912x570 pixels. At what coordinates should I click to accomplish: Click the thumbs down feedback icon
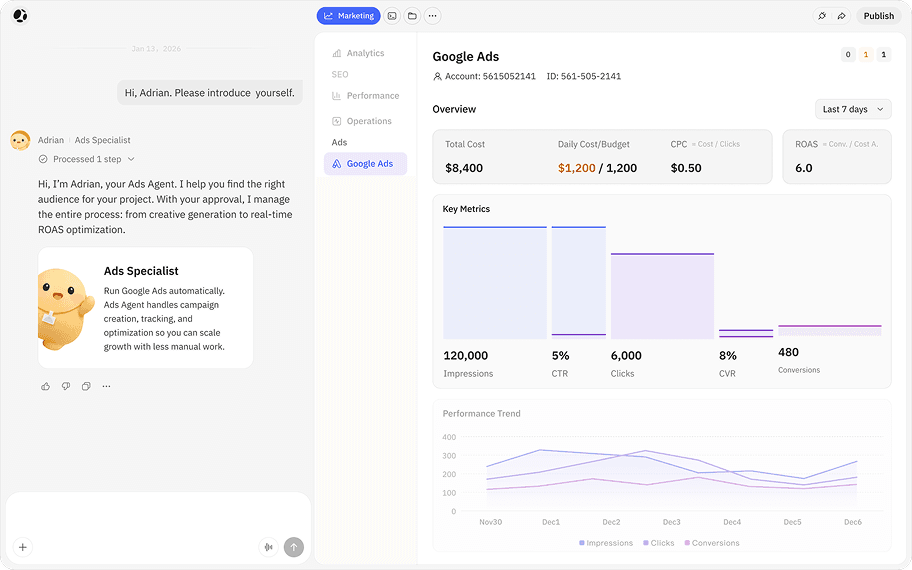(x=66, y=386)
